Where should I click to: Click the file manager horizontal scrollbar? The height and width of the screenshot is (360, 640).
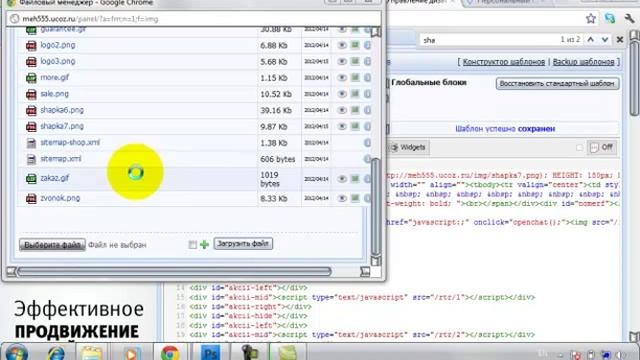coord(174,271)
